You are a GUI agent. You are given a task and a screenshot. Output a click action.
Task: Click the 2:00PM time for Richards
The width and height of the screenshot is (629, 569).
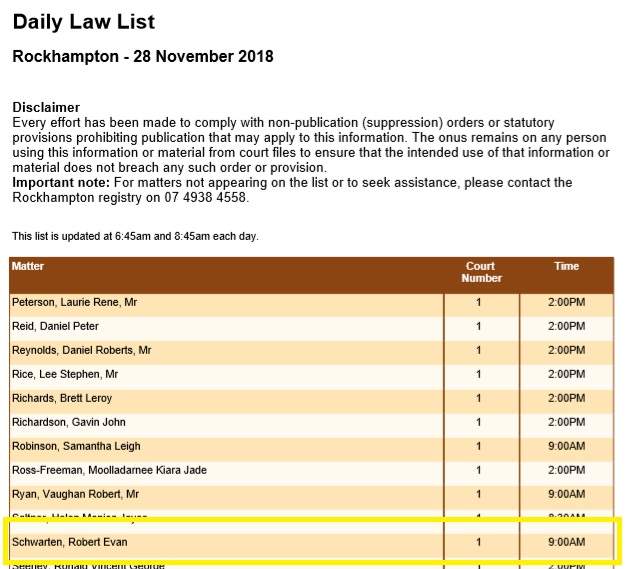click(x=566, y=398)
